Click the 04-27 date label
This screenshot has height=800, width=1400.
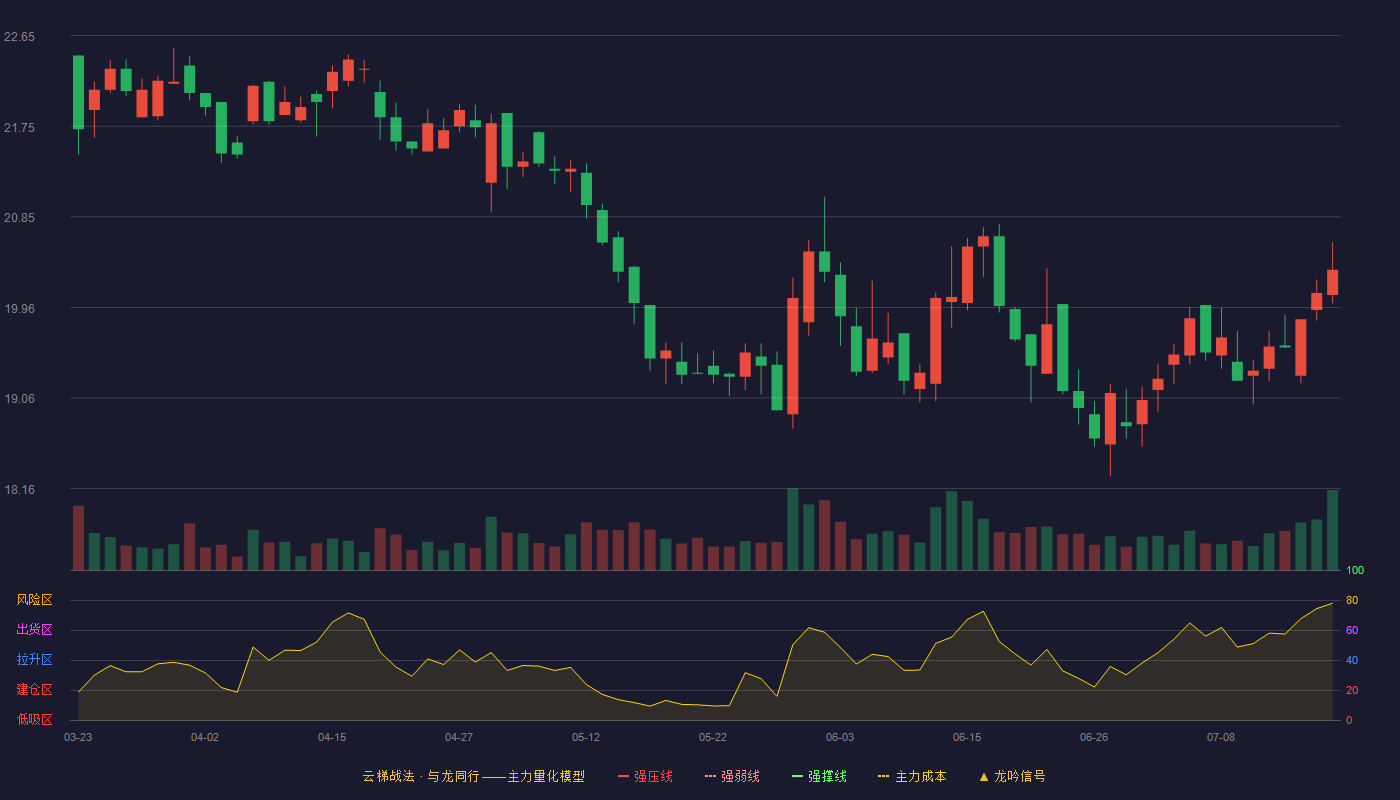coord(459,737)
